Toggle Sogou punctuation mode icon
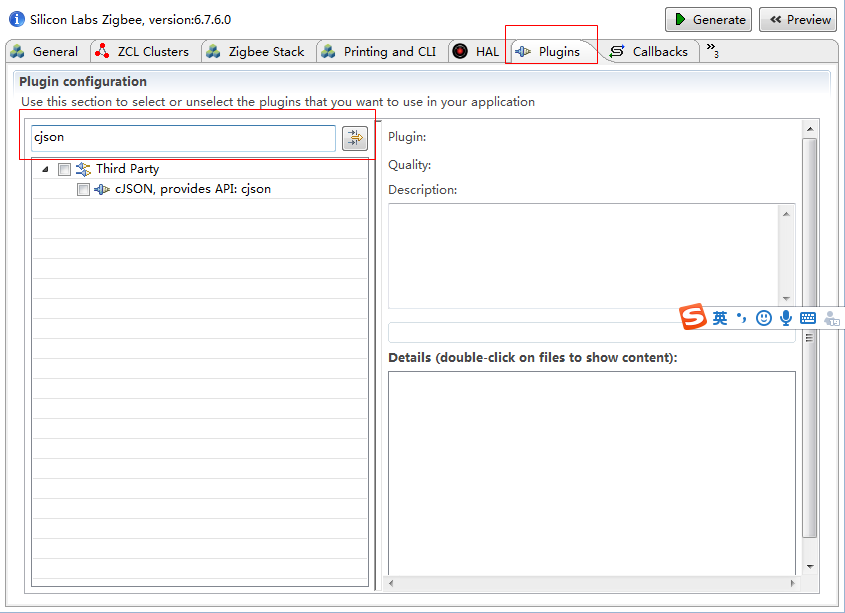 tap(742, 318)
